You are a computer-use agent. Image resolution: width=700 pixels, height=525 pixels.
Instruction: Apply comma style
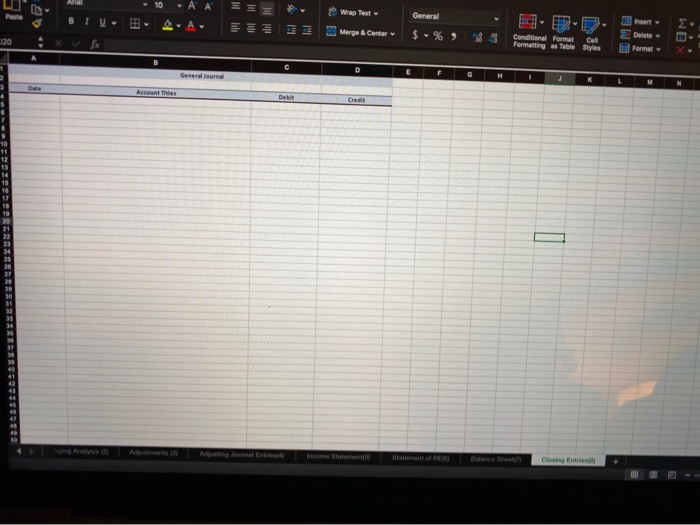coord(454,37)
